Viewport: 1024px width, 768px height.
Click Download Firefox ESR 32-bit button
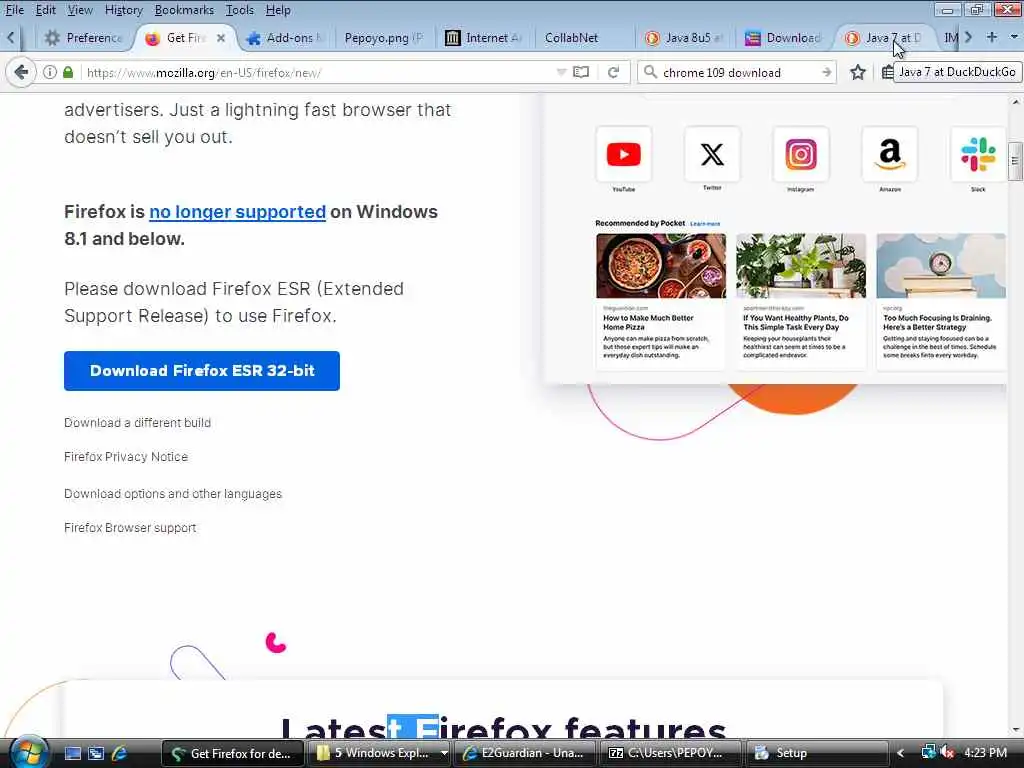point(202,371)
